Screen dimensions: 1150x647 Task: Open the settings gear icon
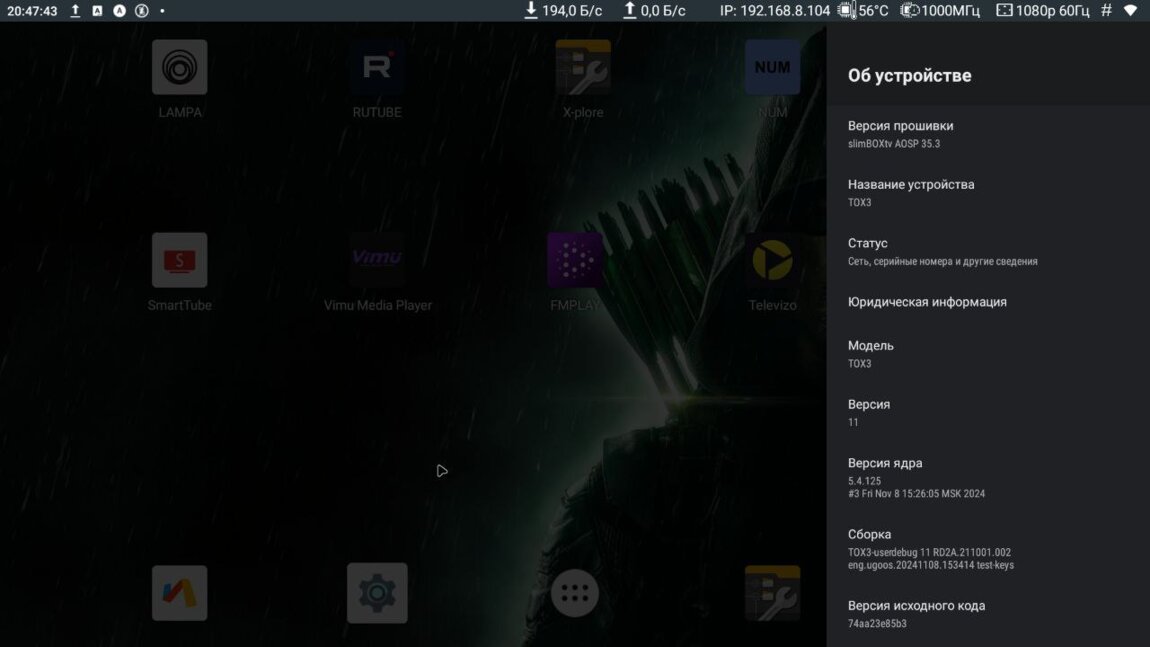coord(377,593)
